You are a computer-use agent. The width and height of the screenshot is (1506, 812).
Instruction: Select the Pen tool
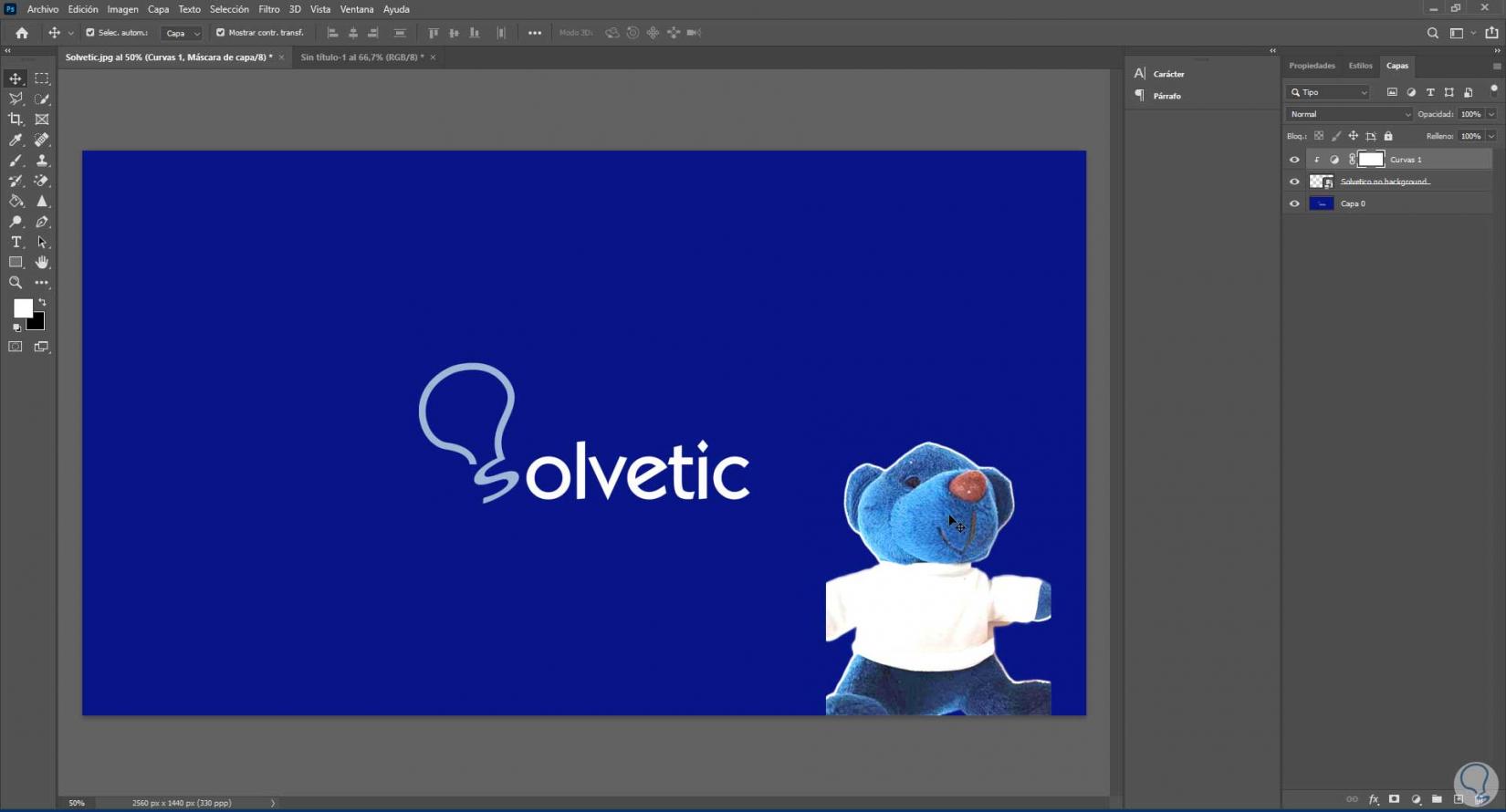[x=42, y=222]
